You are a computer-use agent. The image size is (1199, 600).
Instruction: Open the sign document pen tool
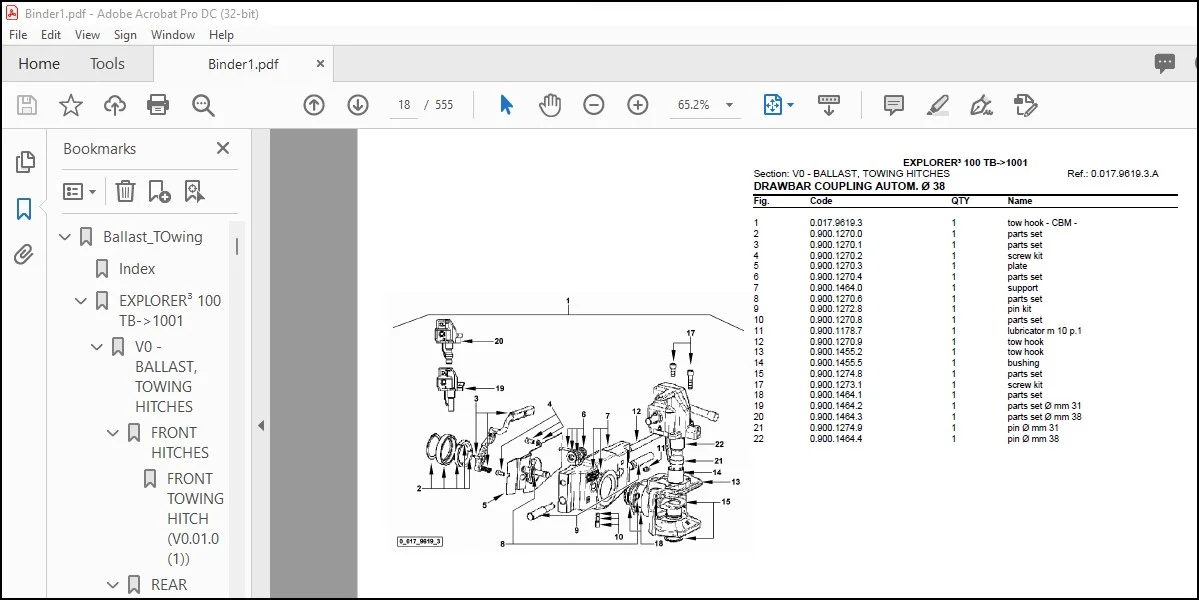(981, 105)
